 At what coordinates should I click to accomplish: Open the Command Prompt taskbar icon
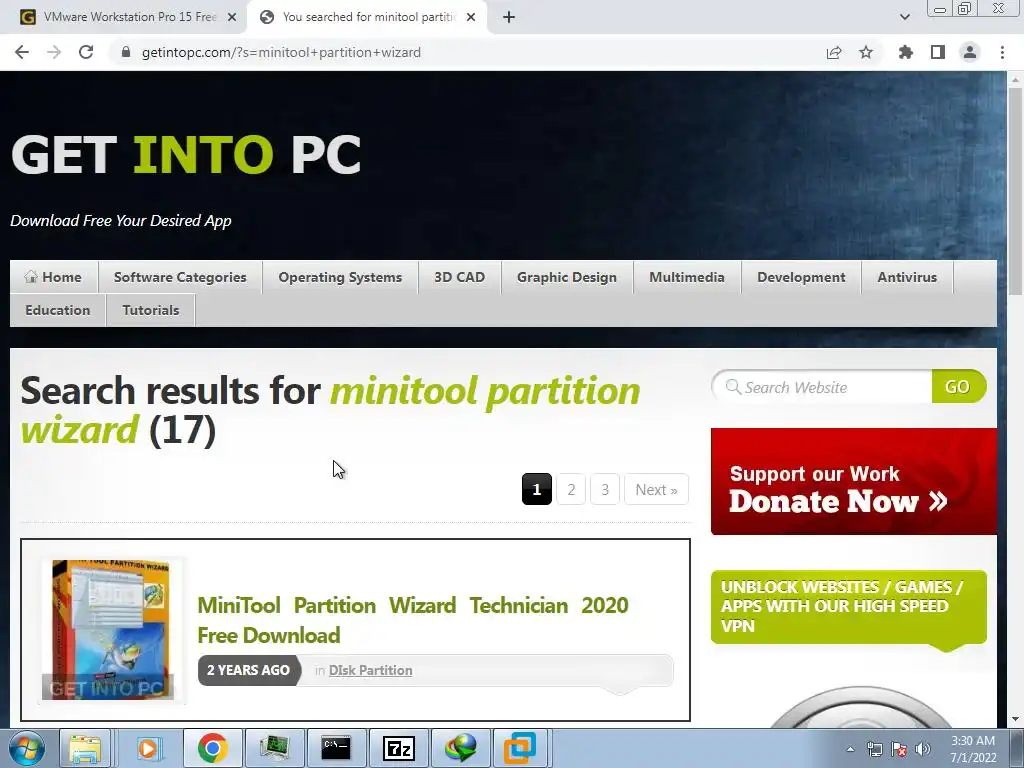(336, 748)
